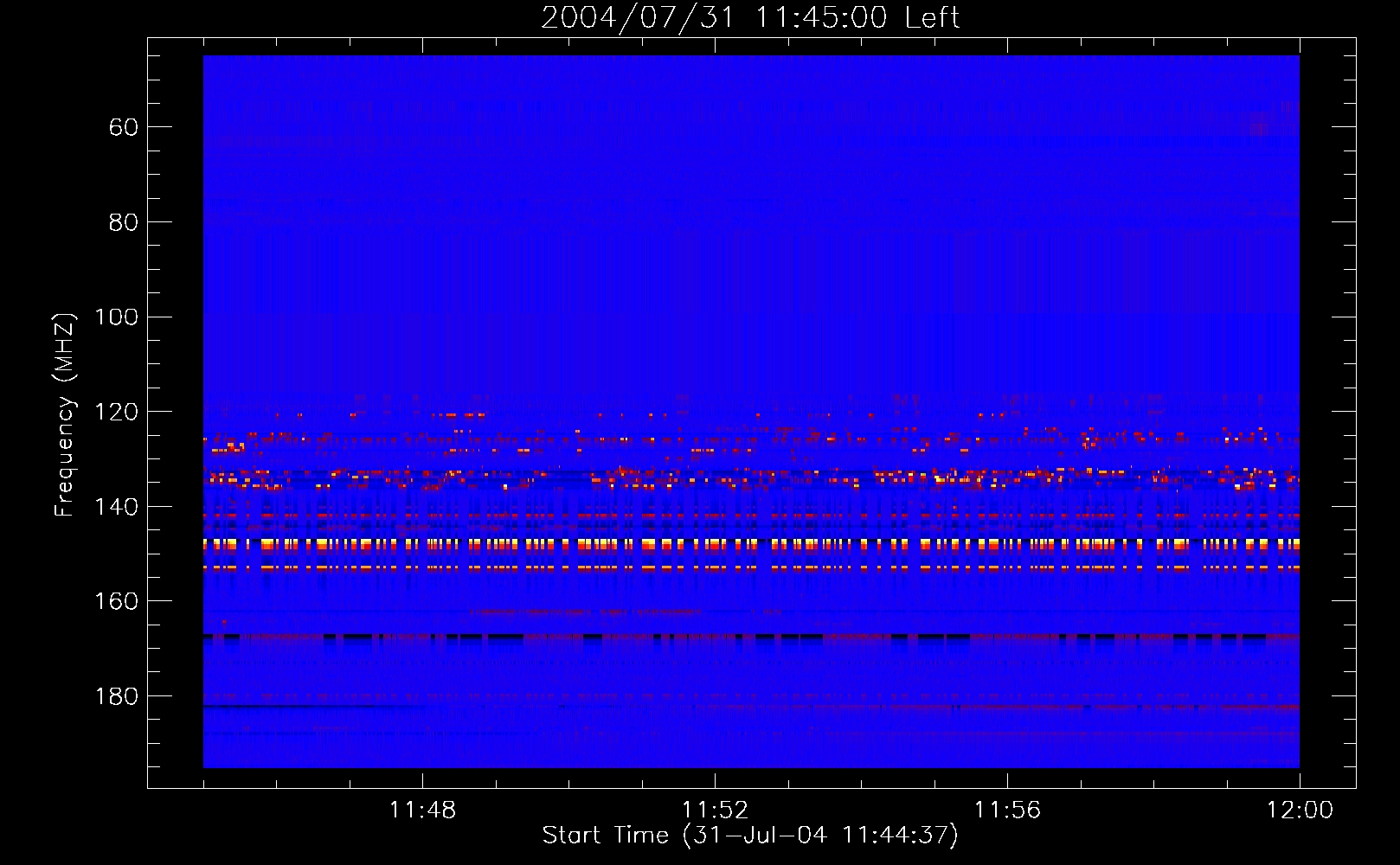Click the plot title "2004/07/31 11:45:00 Left"
The height and width of the screenshot is (865, 1400).
pyautogui.click(x=750, y=17)
